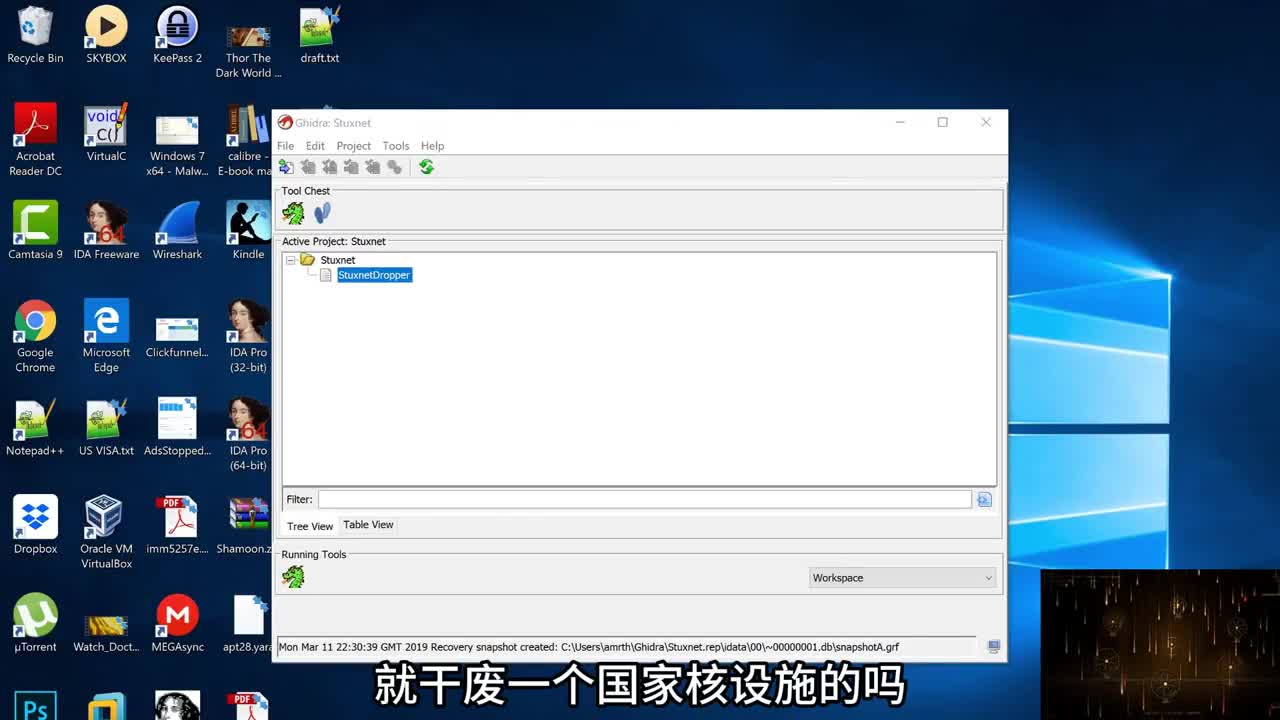Click the running CodeBrowser dragon icon
Viewport: 1280px width, 720px height.
pos(293,577)
